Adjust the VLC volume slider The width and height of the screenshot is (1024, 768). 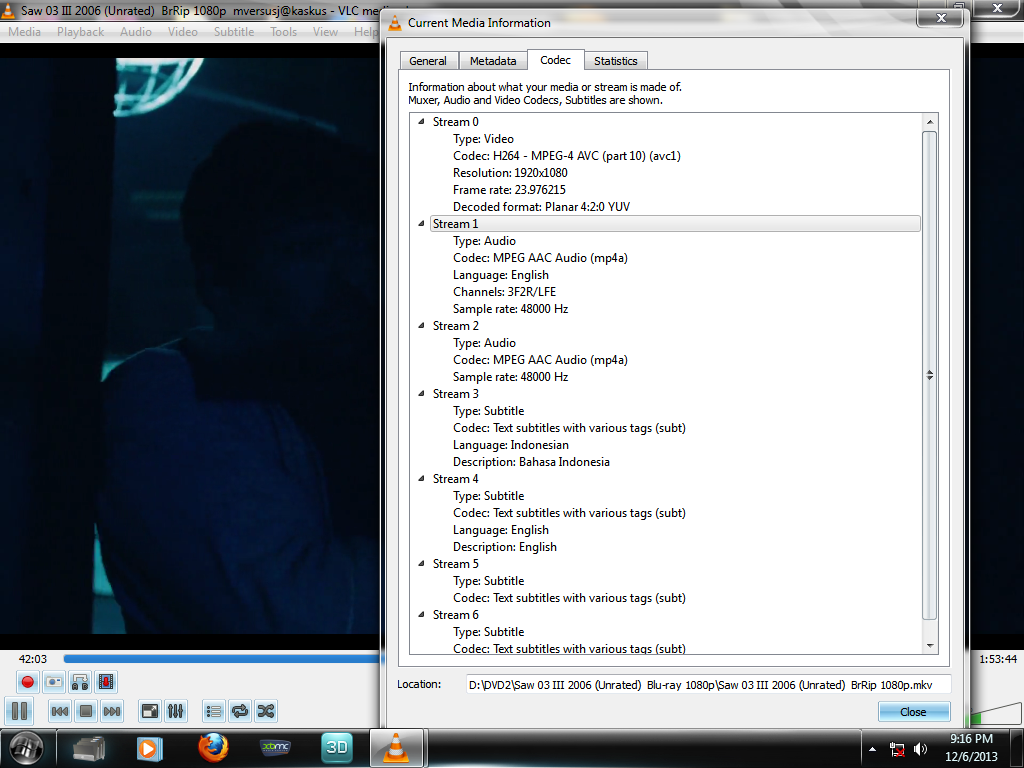[x=997, y=714]
